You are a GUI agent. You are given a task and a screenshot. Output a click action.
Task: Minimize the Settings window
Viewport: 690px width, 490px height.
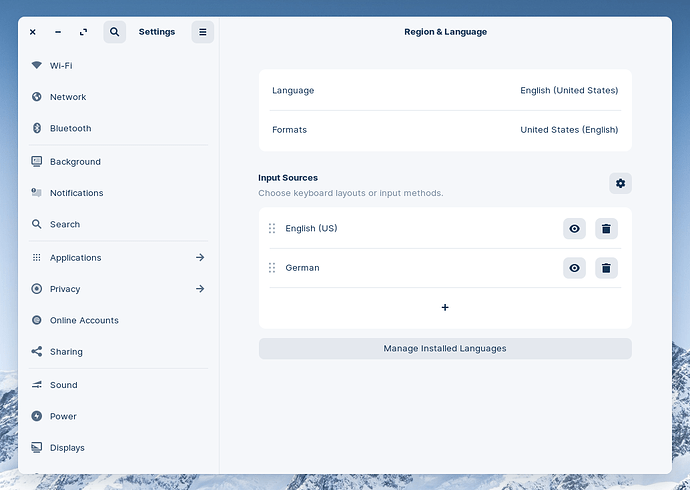58,32
